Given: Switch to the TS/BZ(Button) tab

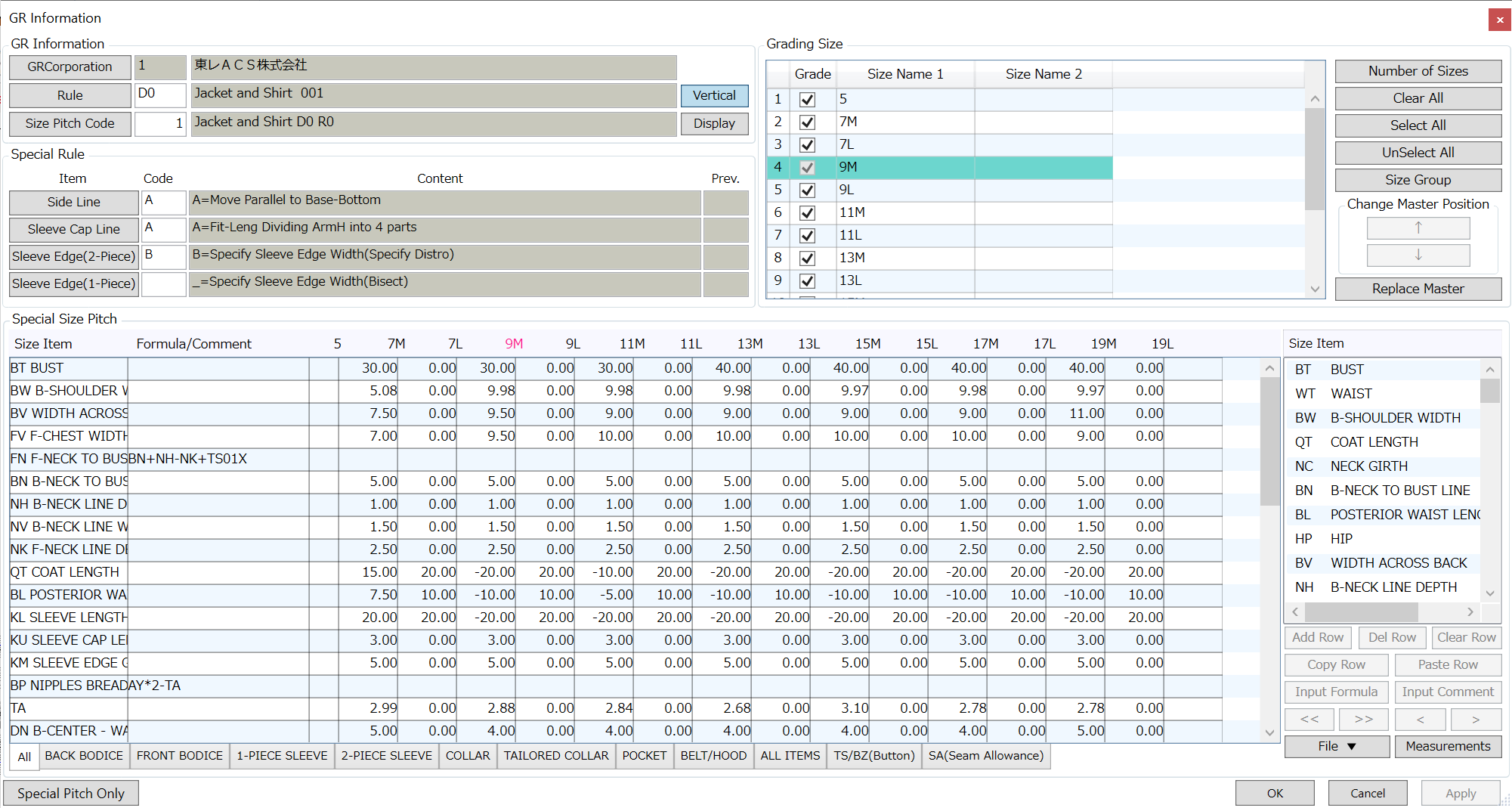Looking at the screenshot, I should click(x=873, y=756).
